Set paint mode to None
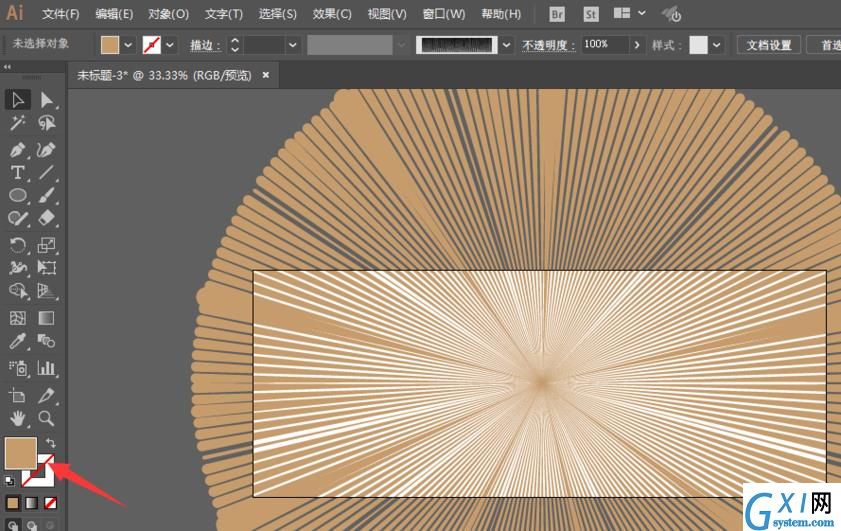 50,503
